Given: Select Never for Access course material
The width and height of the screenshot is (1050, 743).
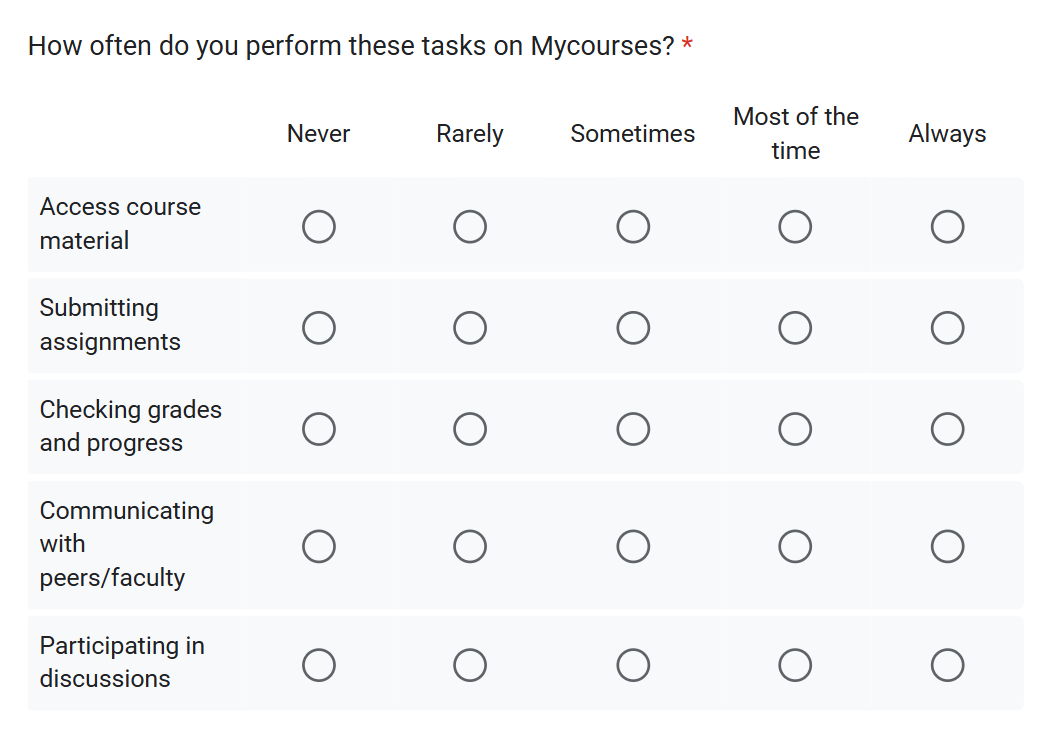Looking at the screenshot, I should (319, 227).
